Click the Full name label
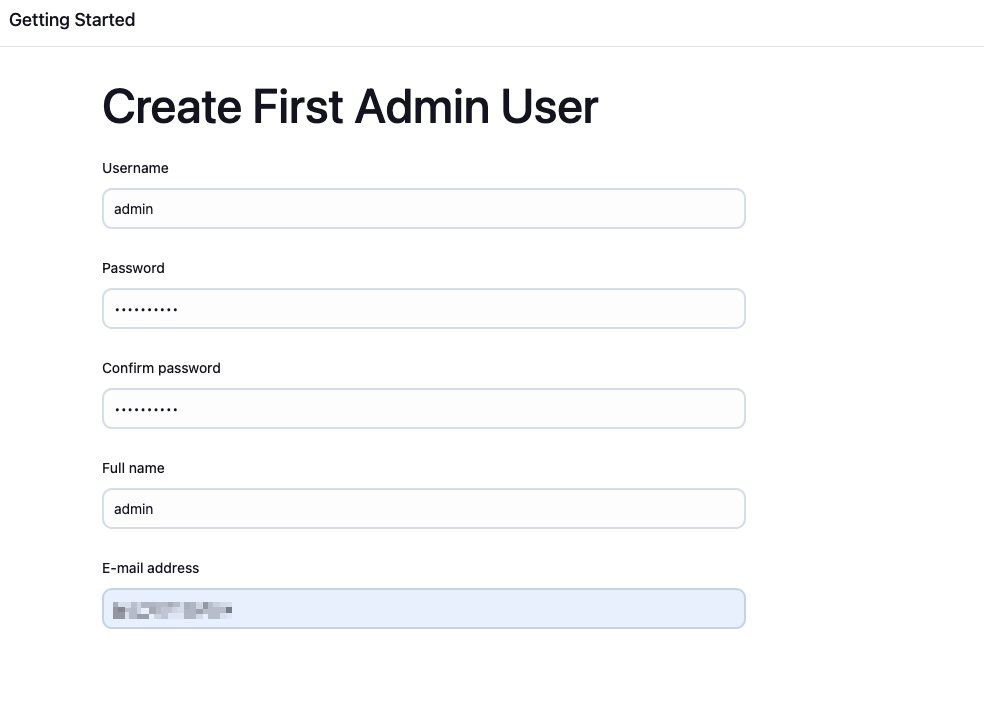The image size is (984, 724). pyautogui.click(x=133, y=468)
